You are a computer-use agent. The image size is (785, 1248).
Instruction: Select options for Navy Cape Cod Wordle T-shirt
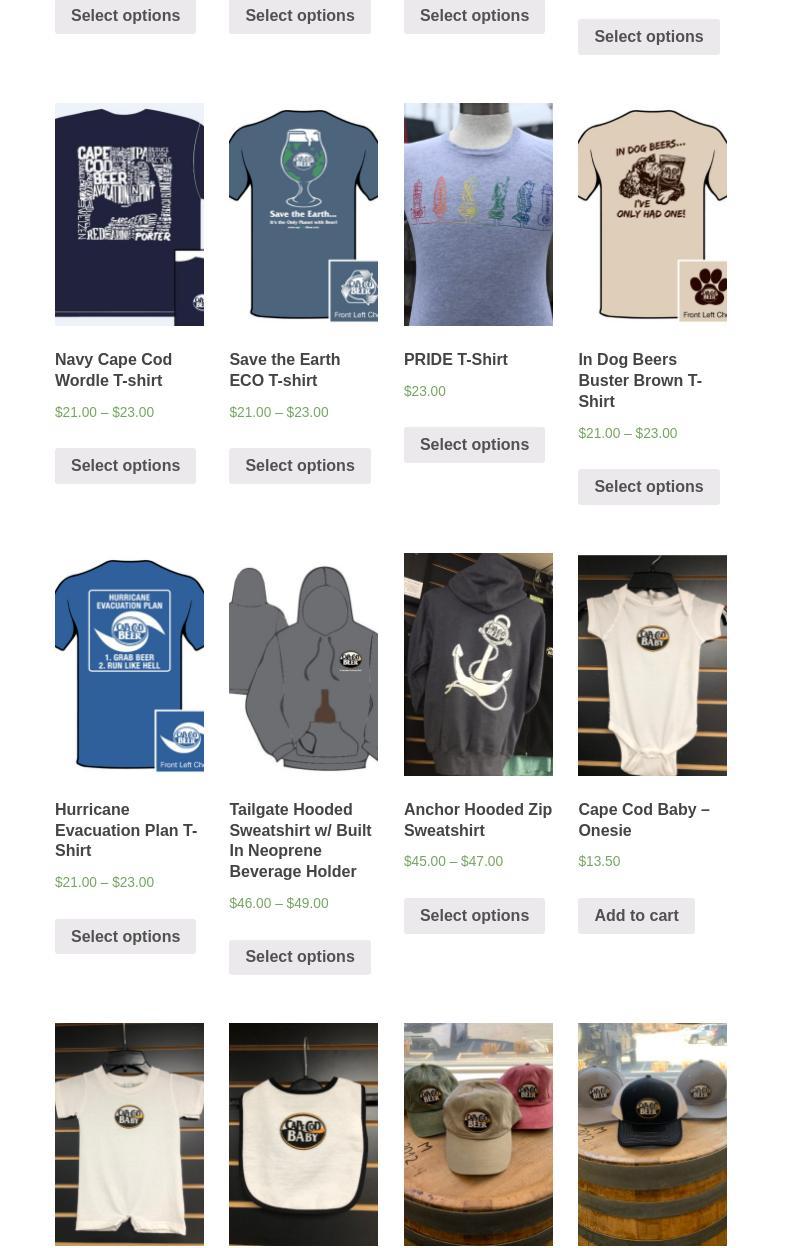[x=125, y=466]
